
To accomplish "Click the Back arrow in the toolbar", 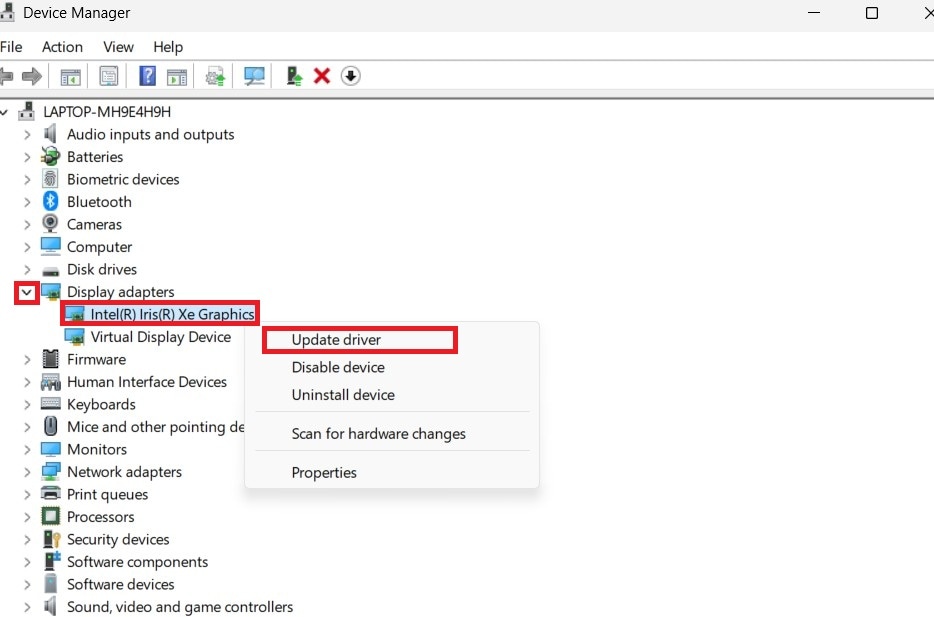I will coord(7,76).
